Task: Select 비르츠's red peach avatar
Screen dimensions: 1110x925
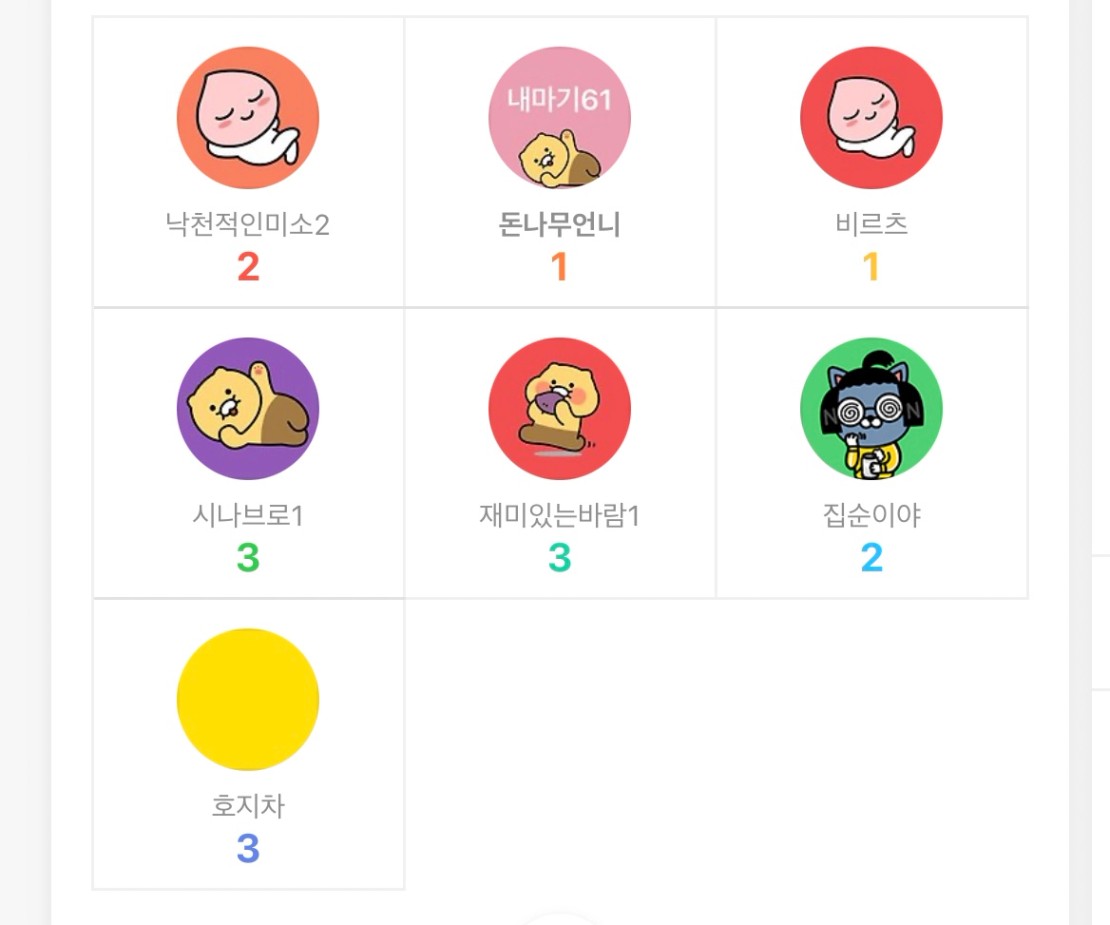Action: coord(871,118)
